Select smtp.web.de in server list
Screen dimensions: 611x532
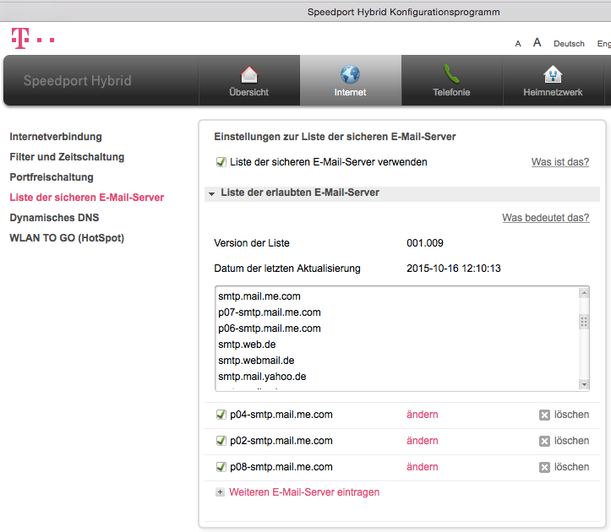pyautogui.click(x=247, y=345)
